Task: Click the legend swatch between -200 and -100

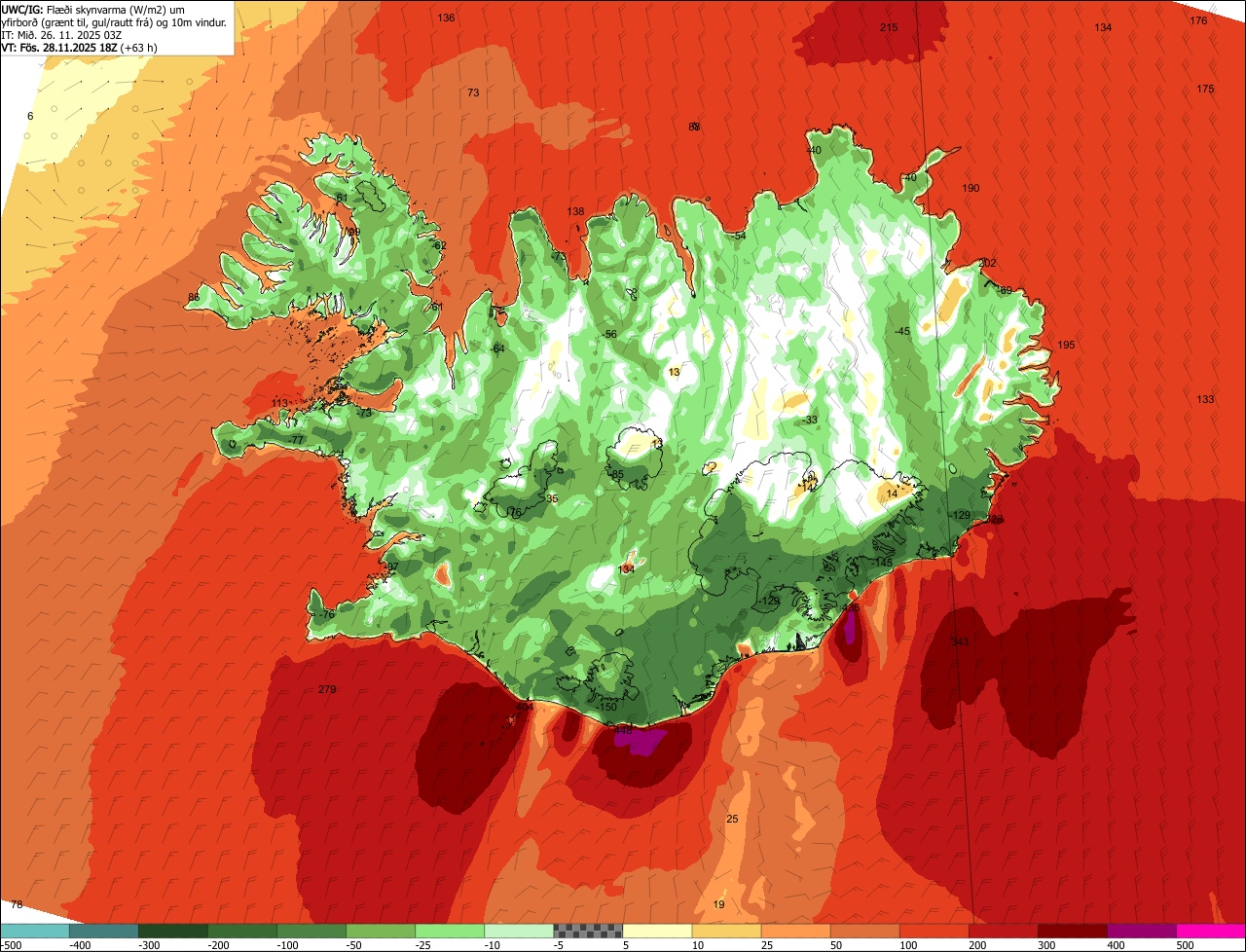Action: [x=242, y=931]
